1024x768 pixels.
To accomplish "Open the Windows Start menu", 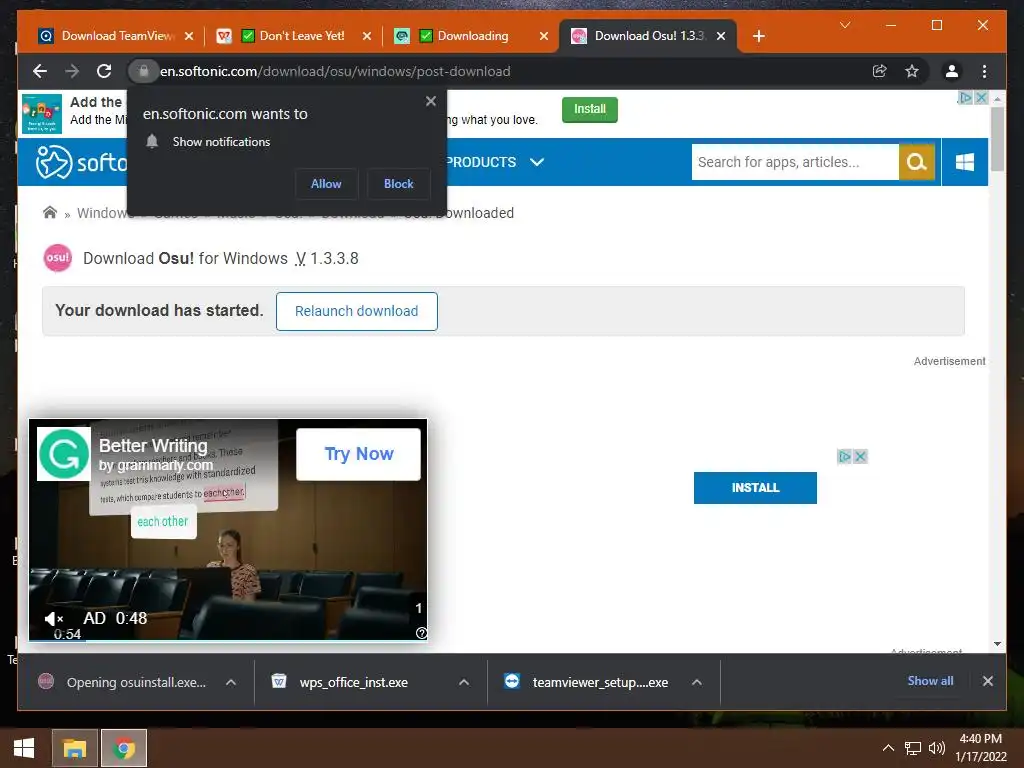I will point(24,748).
